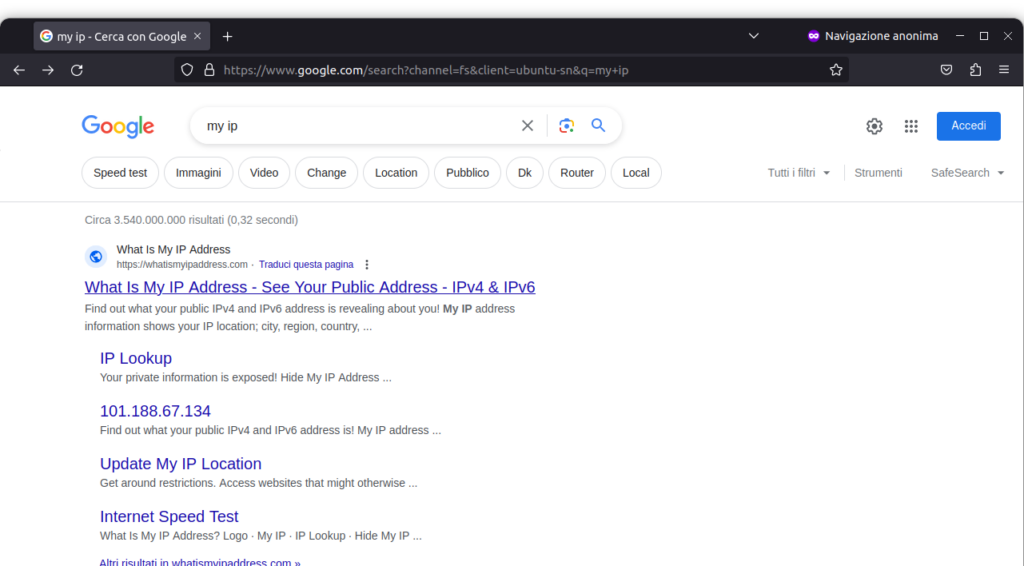
Task: Select the Change filter chip
Action: click(x=327, y=173)
